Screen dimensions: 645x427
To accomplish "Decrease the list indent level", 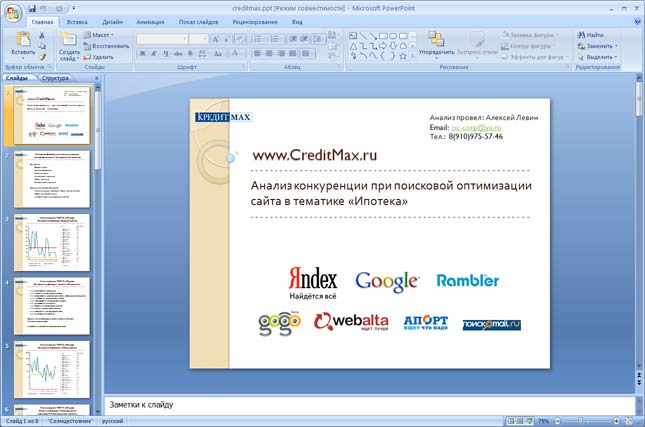I will pos(292,39).
